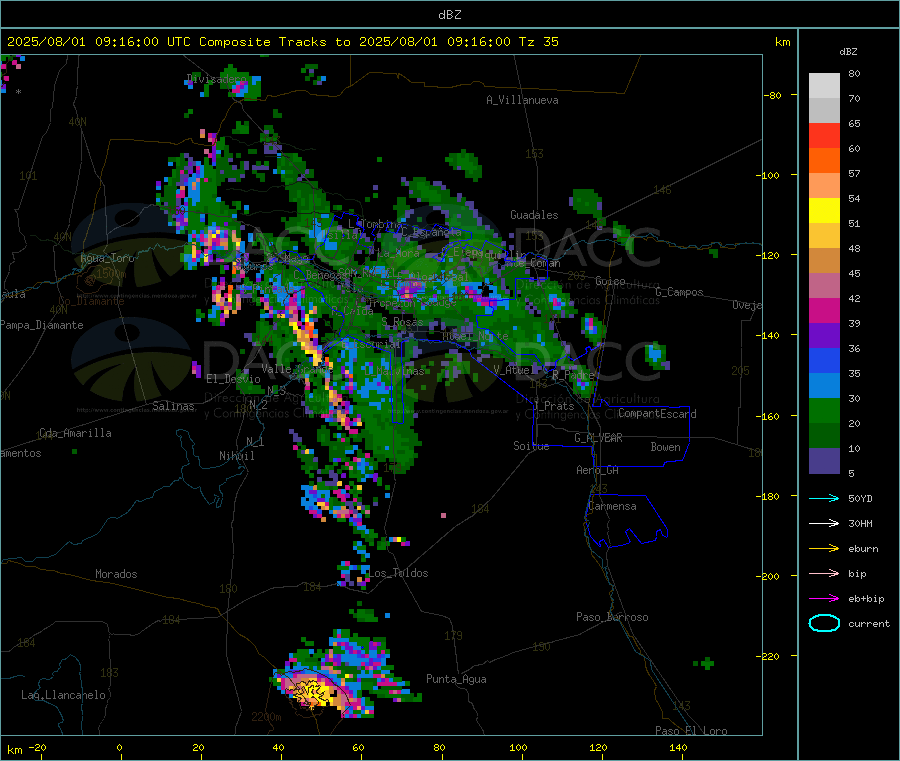900x761 pixels.
Task: Click the Morados map label
Action: 116,574
